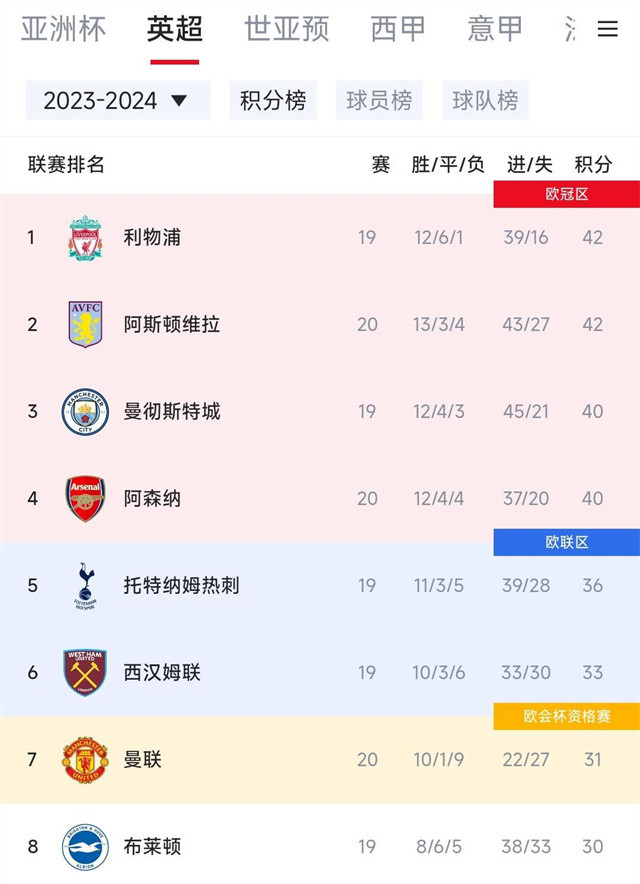This screenshot has height=884, width=640.
Task: Click the Aston Villa club crest
Action: pos(85,324)
